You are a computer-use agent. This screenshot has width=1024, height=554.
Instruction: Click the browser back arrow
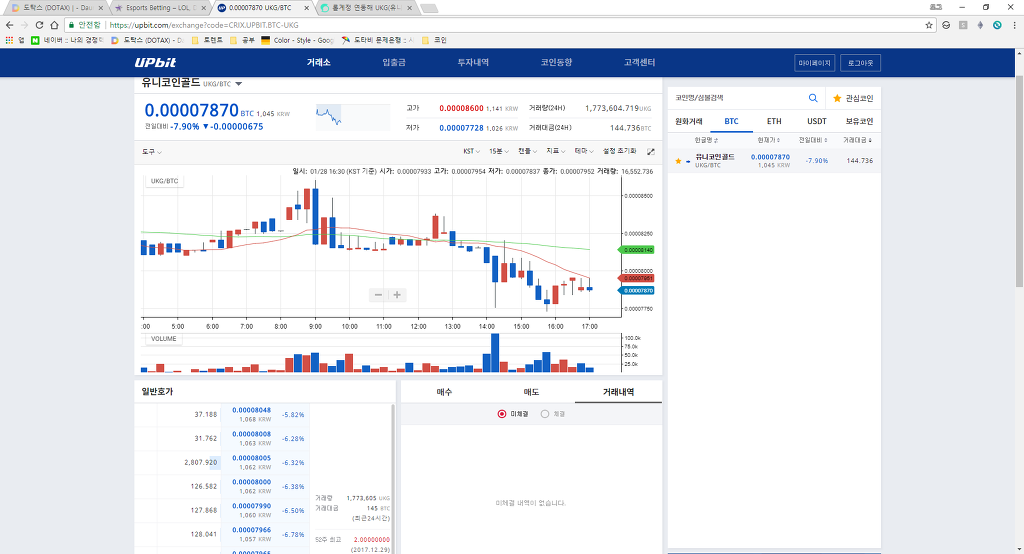[x=9, y=25]
